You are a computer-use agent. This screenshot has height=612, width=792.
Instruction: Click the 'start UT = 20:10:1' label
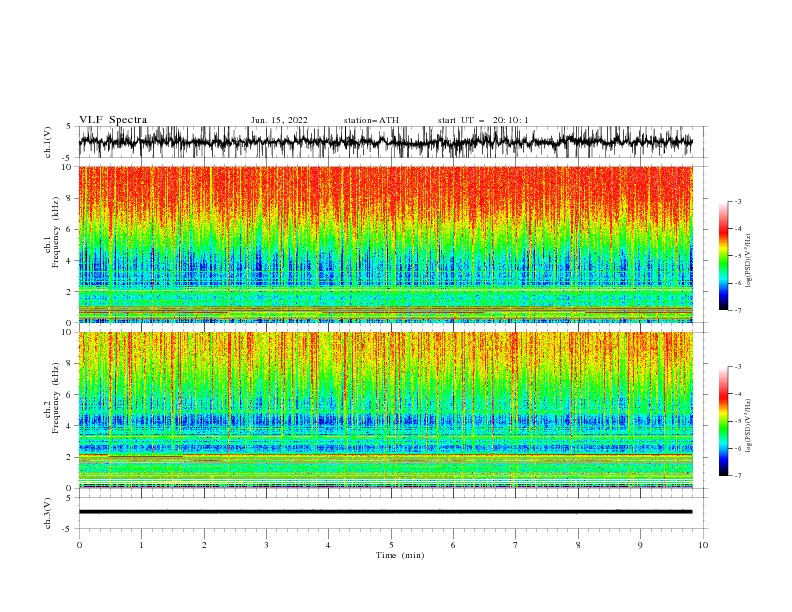[483, 120]
